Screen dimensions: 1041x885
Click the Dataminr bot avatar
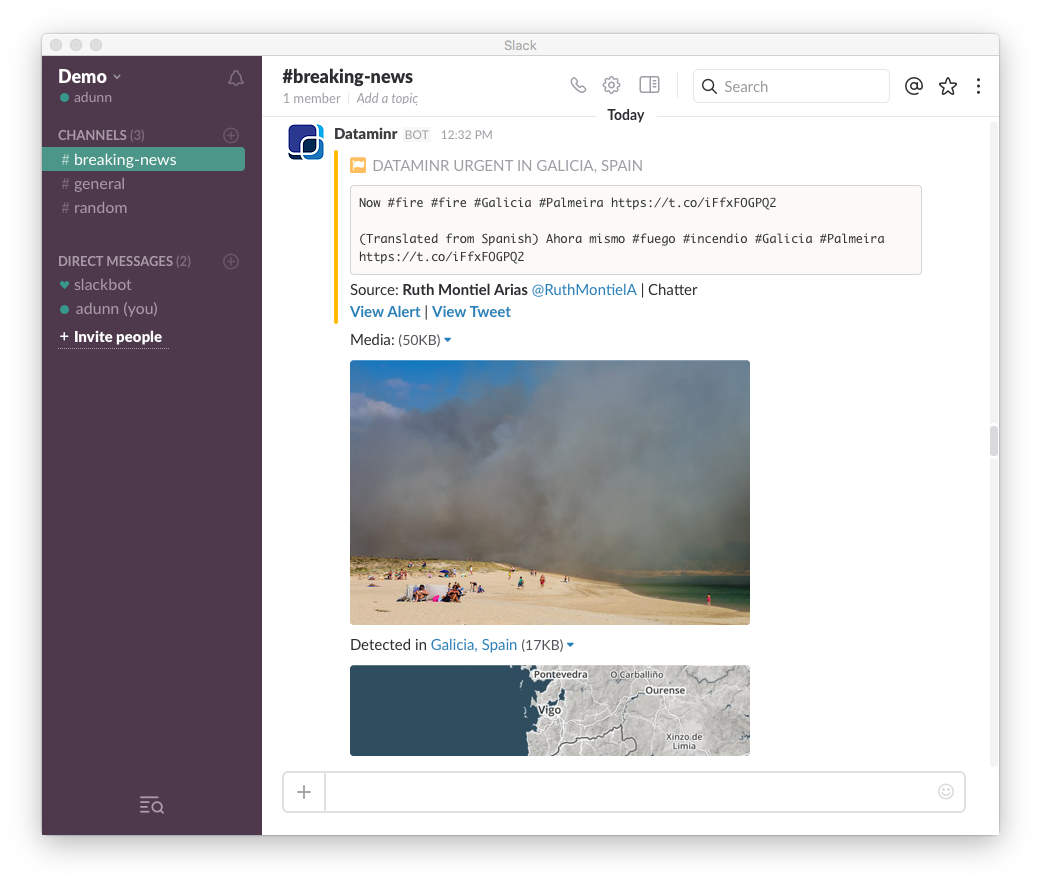(x=306, y=142)
